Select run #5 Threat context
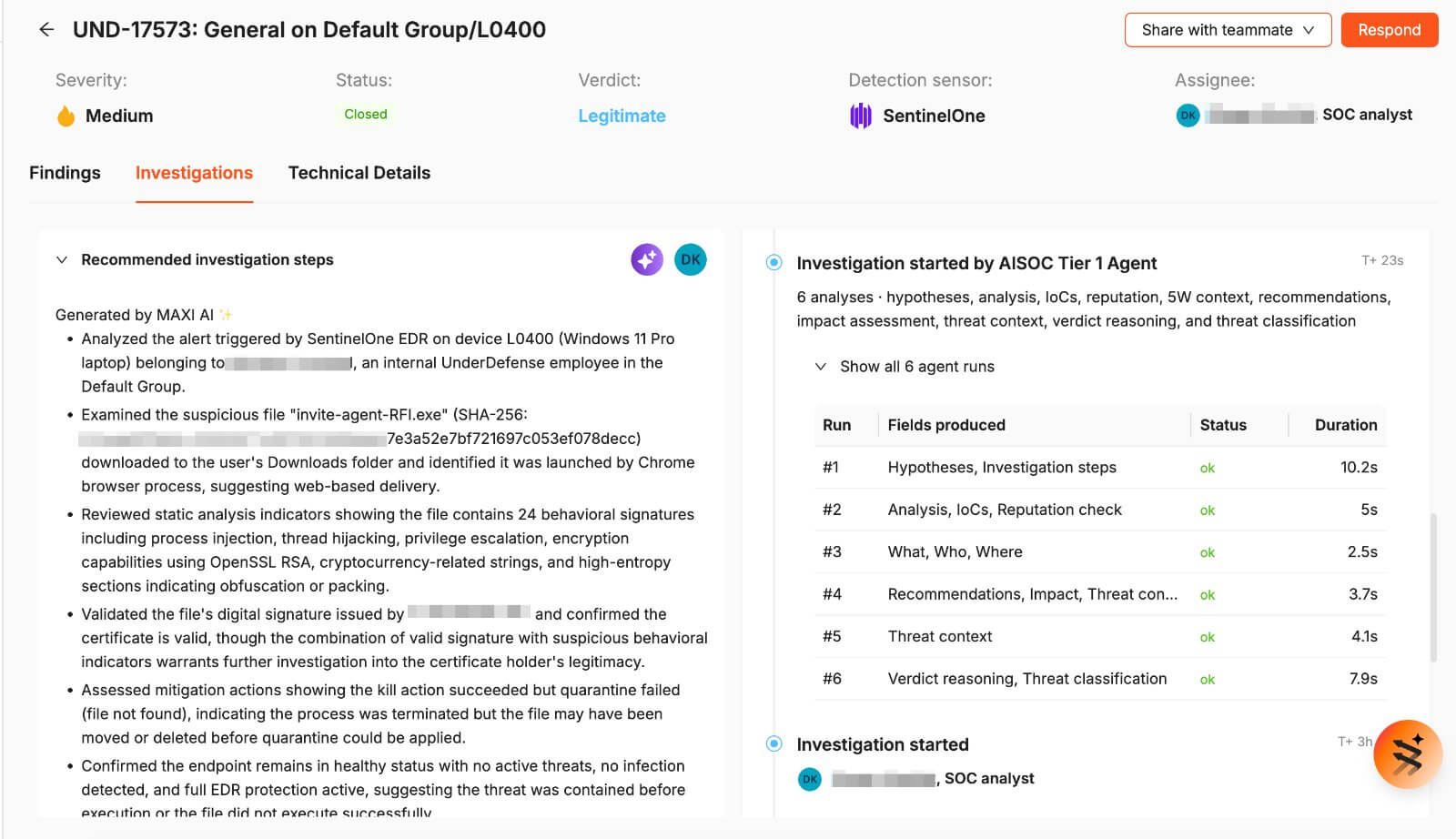The height and width of the screenshot is (839, 1456). pos(1099,637)
